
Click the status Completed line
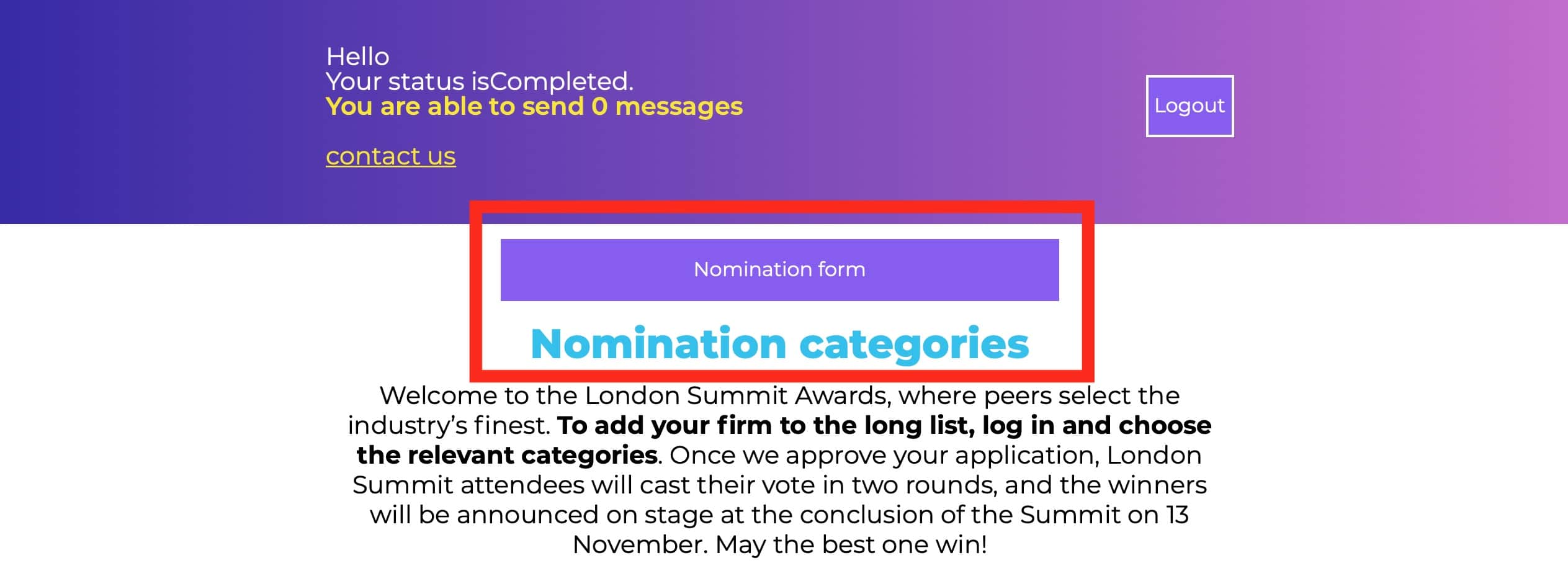(479, 82)
